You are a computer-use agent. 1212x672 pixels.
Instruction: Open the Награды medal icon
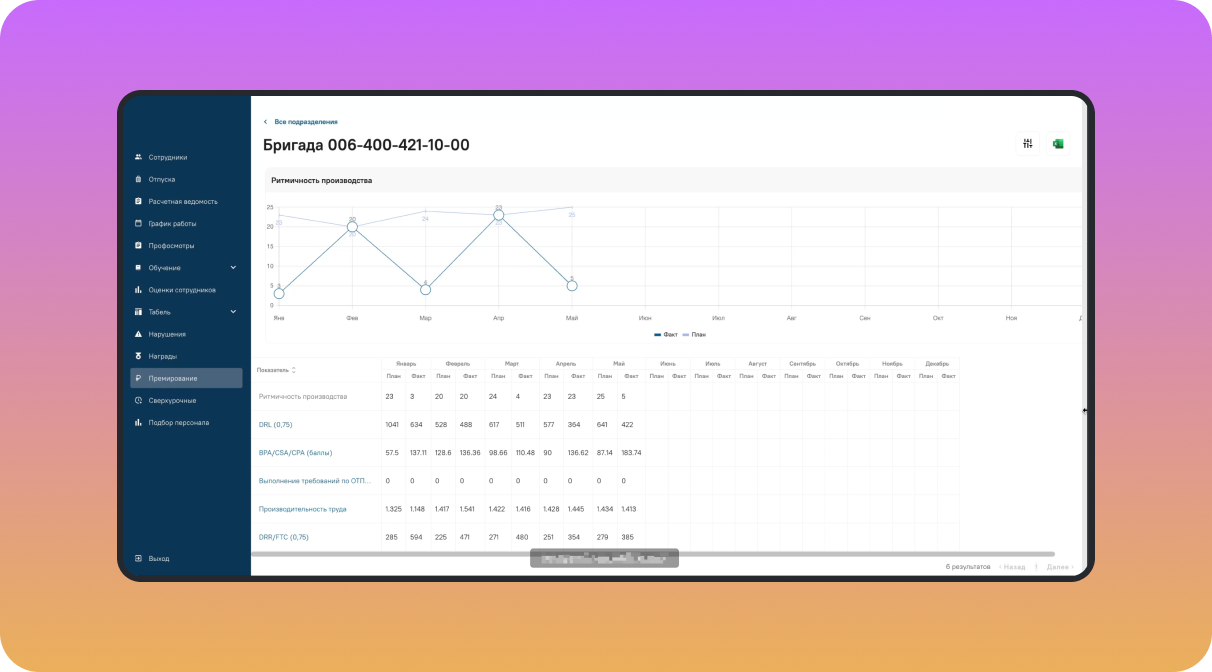pos(138,356)
